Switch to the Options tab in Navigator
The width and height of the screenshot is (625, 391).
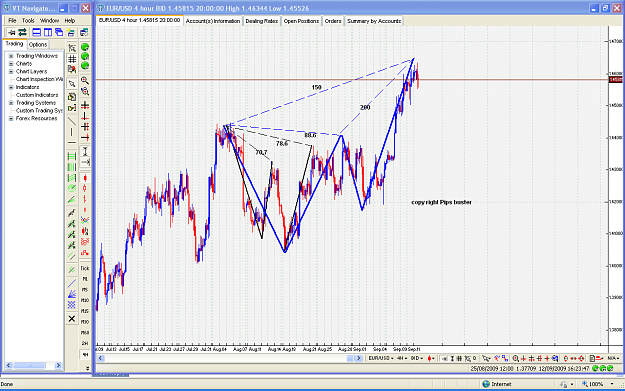click(38, 45)
